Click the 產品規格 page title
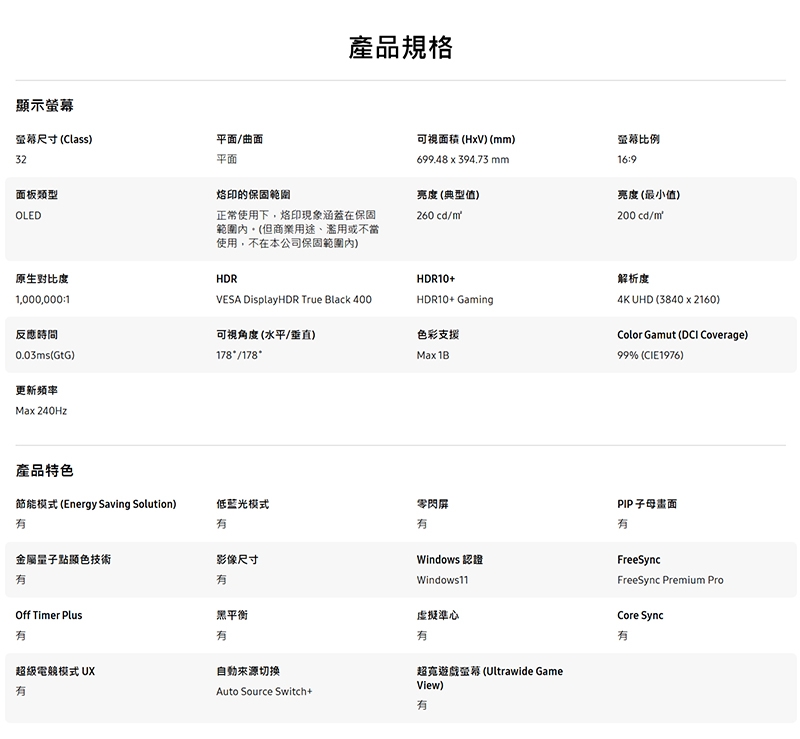This screenshot has width=800, height=739. pyautogui.click(x=400, y=47)
